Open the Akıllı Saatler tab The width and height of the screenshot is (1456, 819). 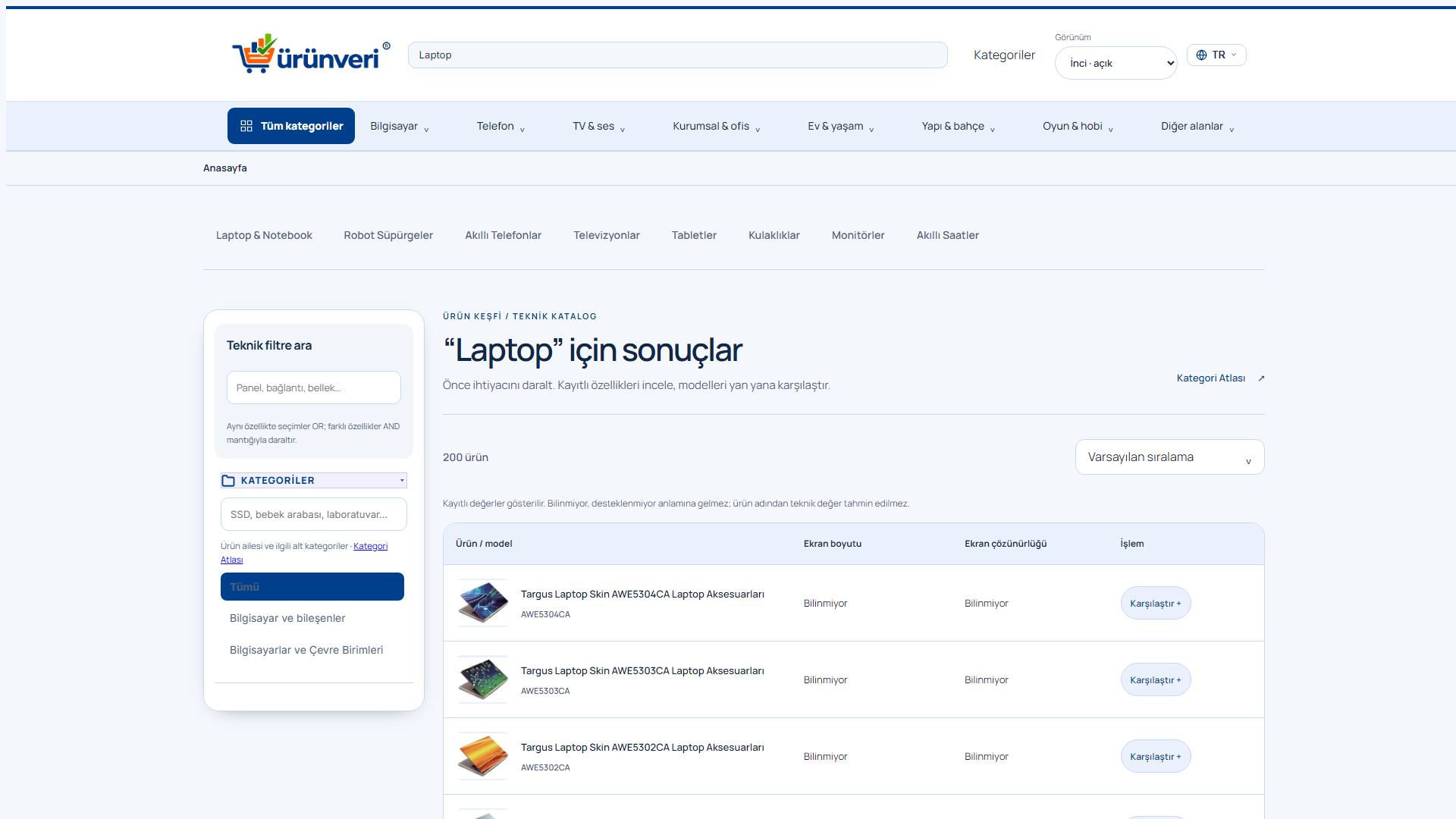pyautogui.click(x=948, y=236)
